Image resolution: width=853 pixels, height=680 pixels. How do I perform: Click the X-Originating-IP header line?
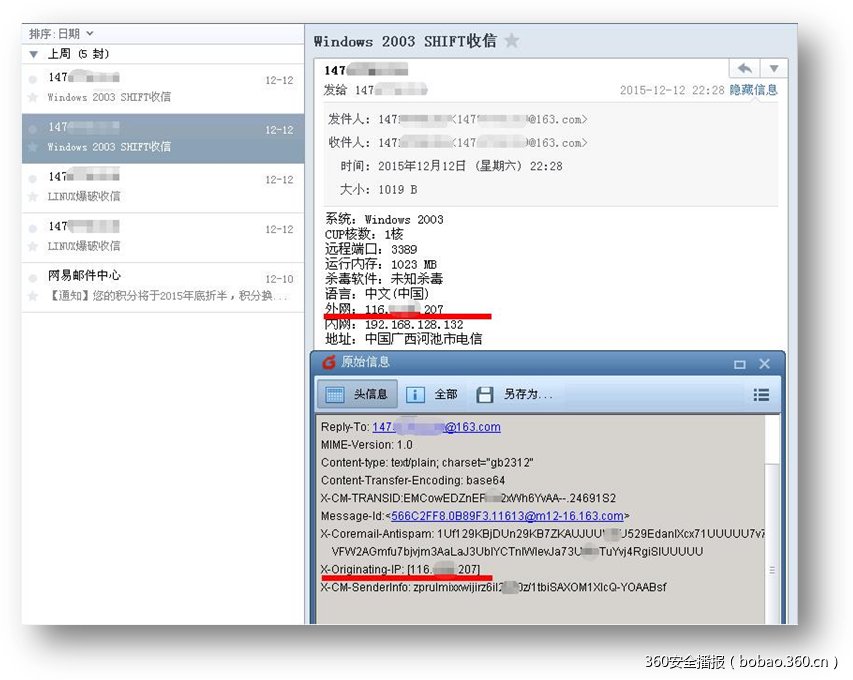pyautogui.click(x=400, y=570)
